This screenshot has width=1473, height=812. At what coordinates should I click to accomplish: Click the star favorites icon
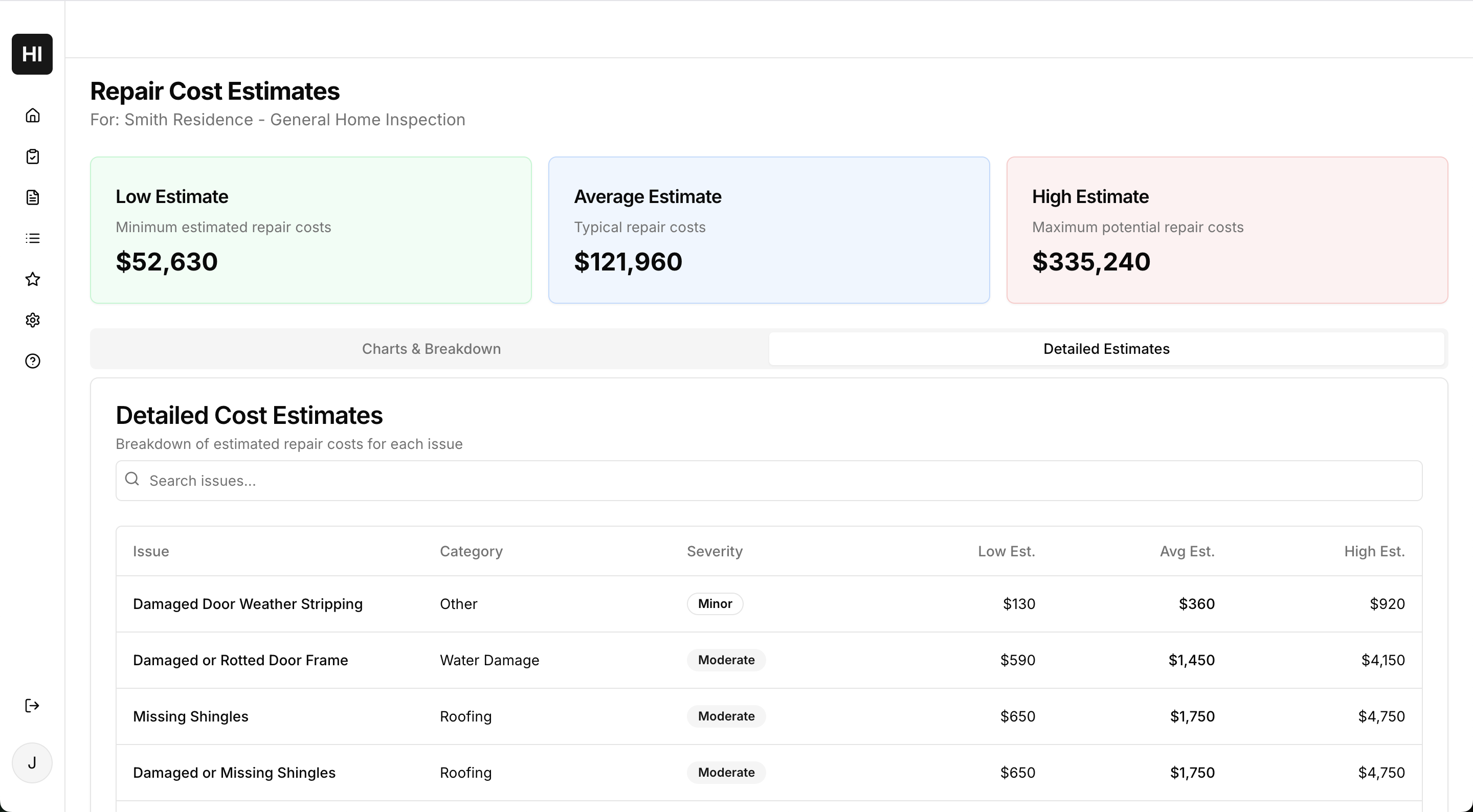click(33, 279)
